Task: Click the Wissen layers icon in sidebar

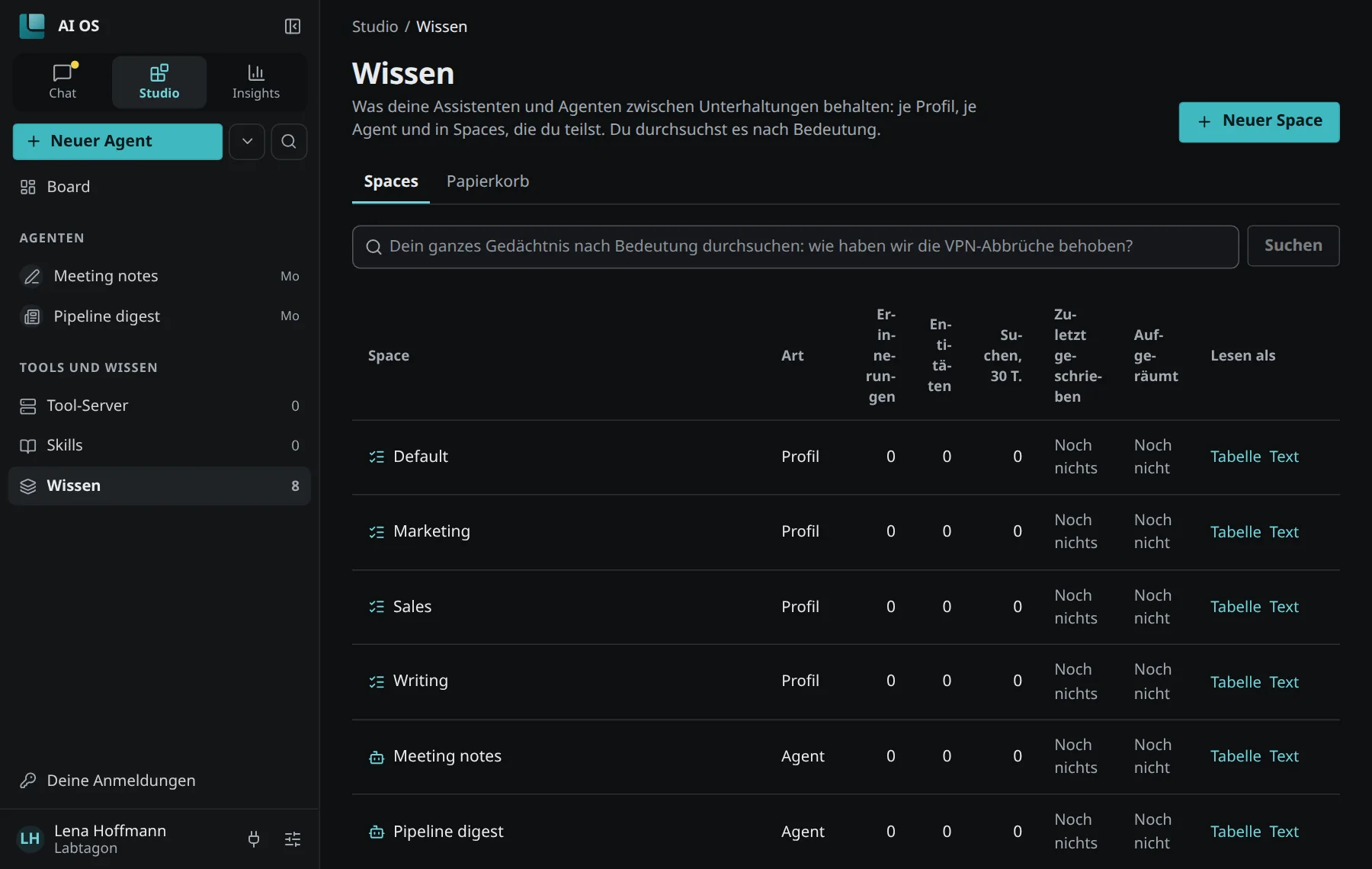Action: pyautogui.click(x=28, y=486)
